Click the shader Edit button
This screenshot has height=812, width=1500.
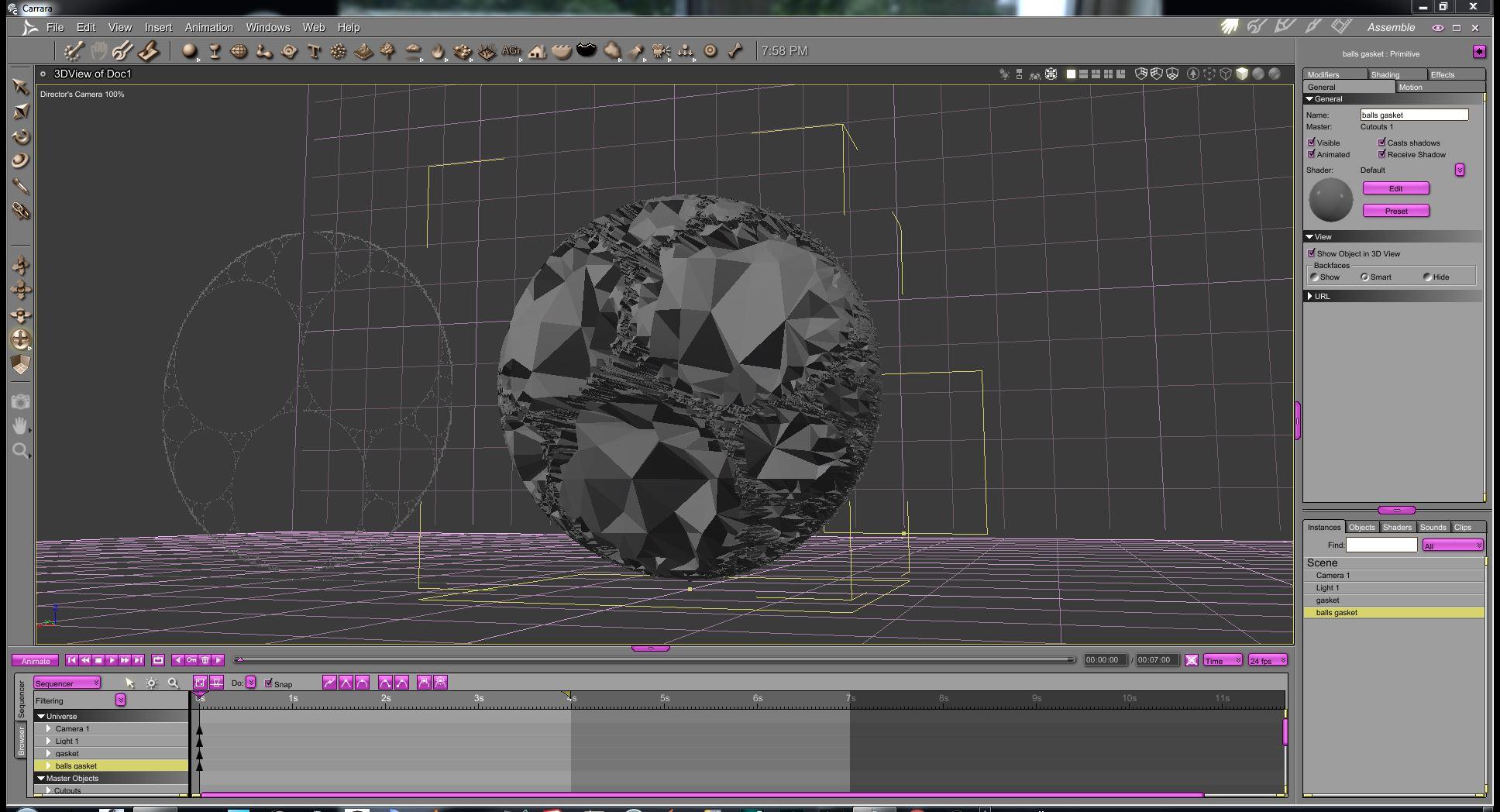tap(1396, 188)
